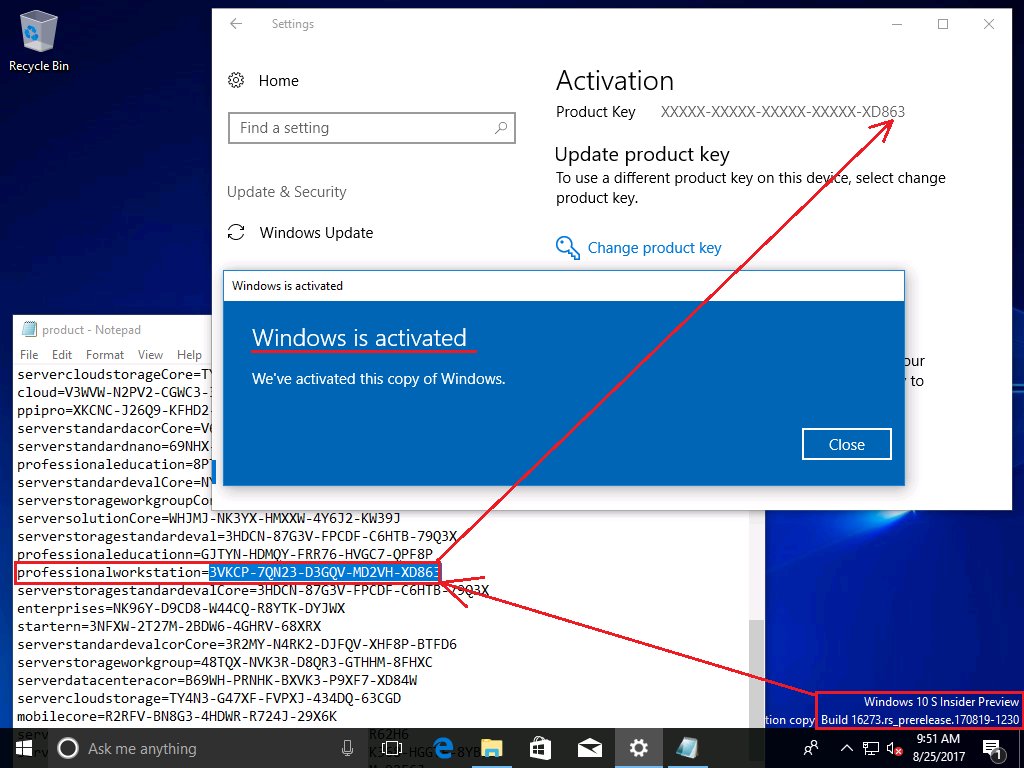Click the Settings back arrow
Screen dimensions: 1024x768
236,24
